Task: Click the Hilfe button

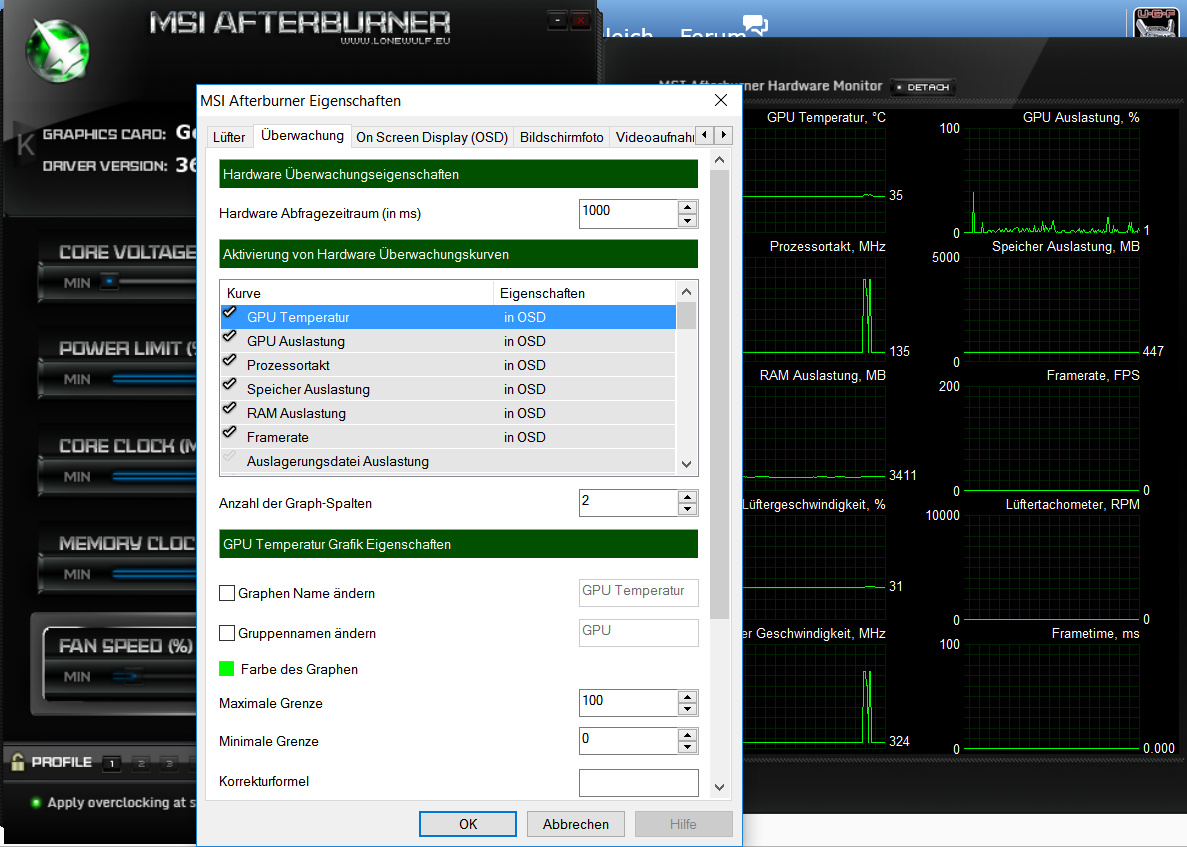Action: click(683, 824)
